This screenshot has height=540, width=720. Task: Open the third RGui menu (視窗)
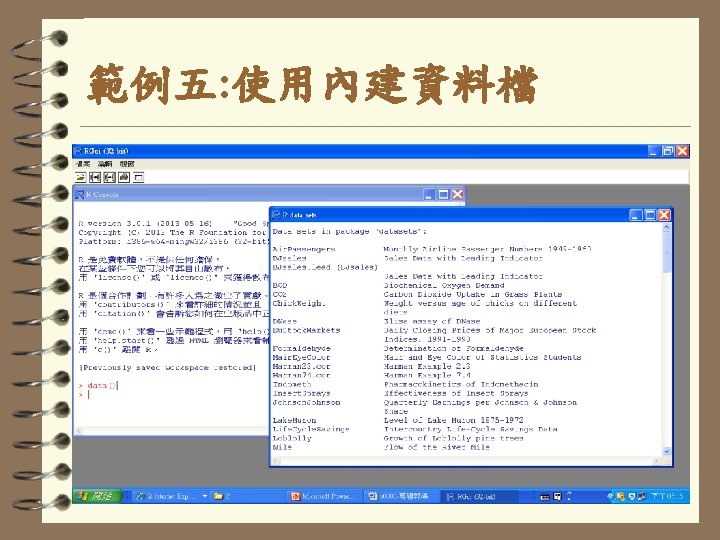[127, 164]
